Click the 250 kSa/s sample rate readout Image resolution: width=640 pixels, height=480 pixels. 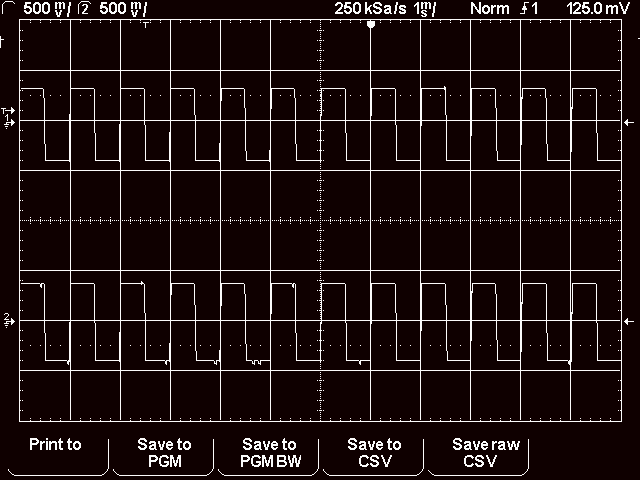click(370, 9)
